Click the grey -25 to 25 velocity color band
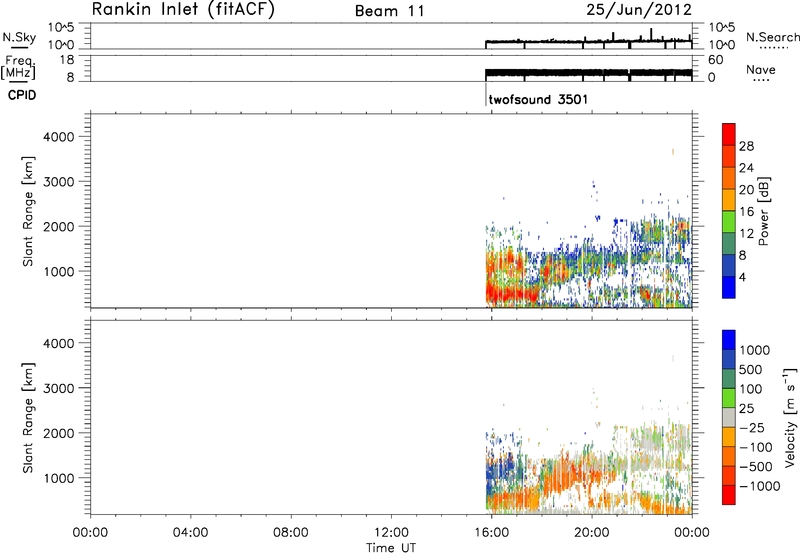Image resolution: width=800 pixels, height=554 pixels. [x=729, y=418]
